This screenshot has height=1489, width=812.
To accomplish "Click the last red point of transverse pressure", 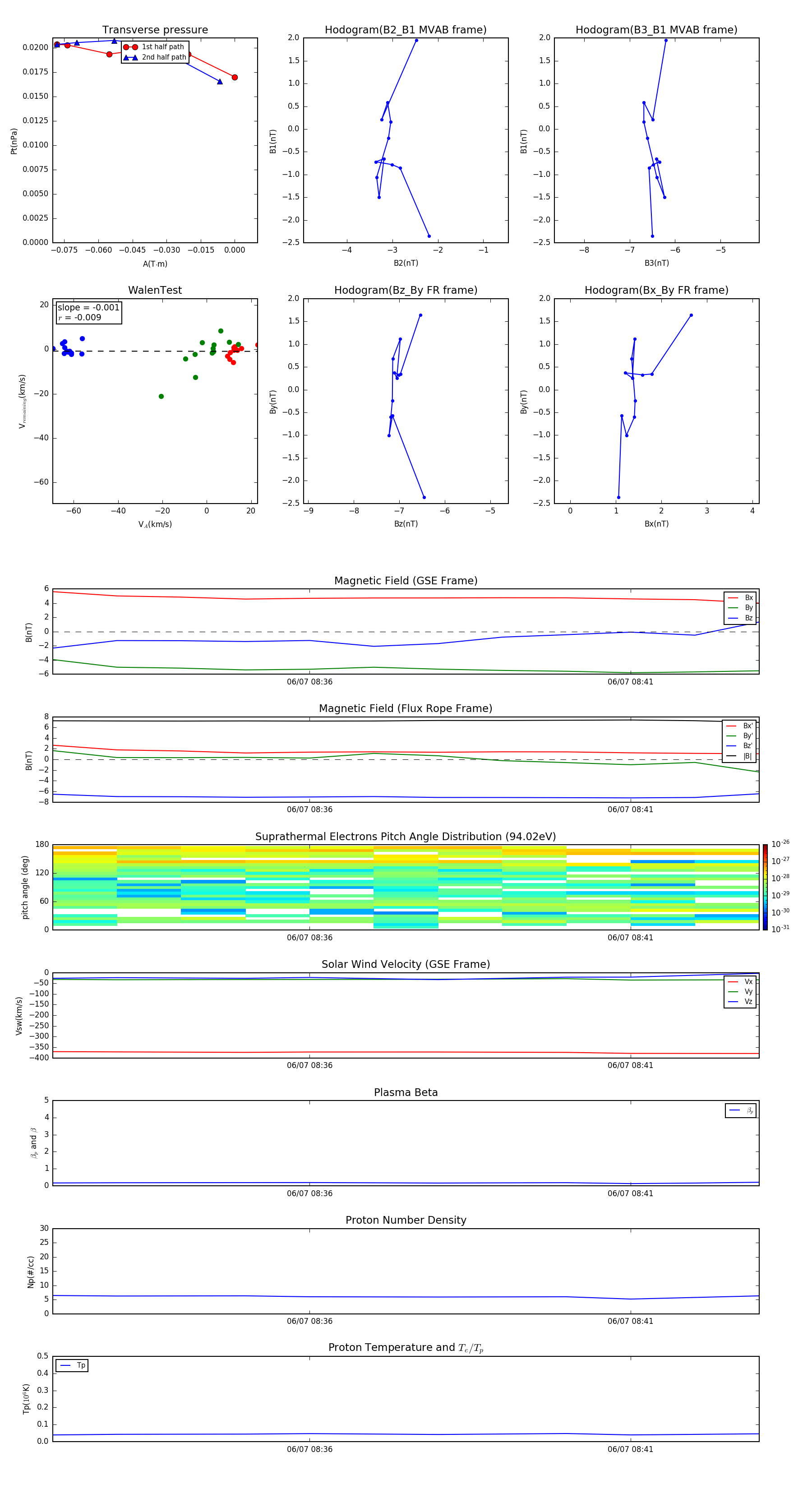I will (235, 78).
